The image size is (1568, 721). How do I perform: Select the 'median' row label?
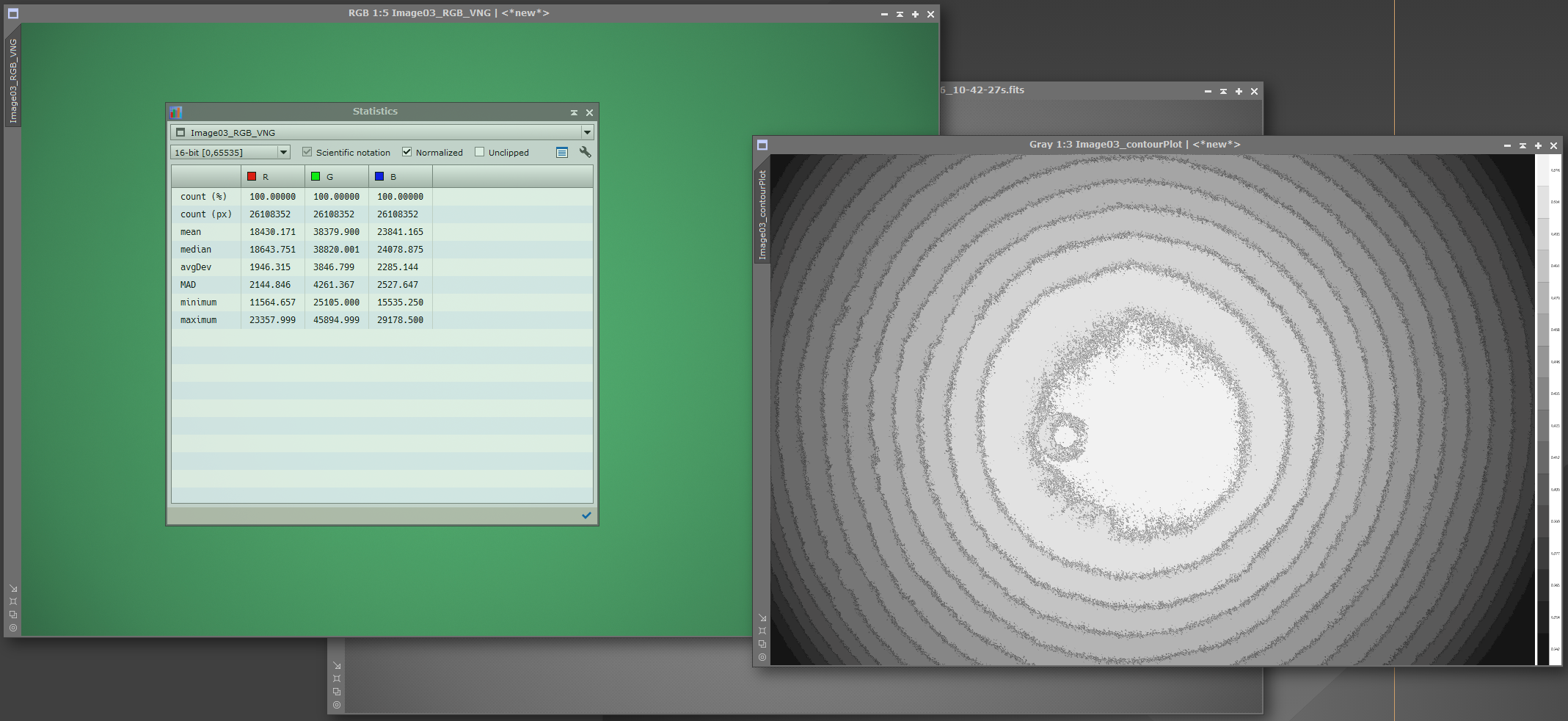click(196, 250)
